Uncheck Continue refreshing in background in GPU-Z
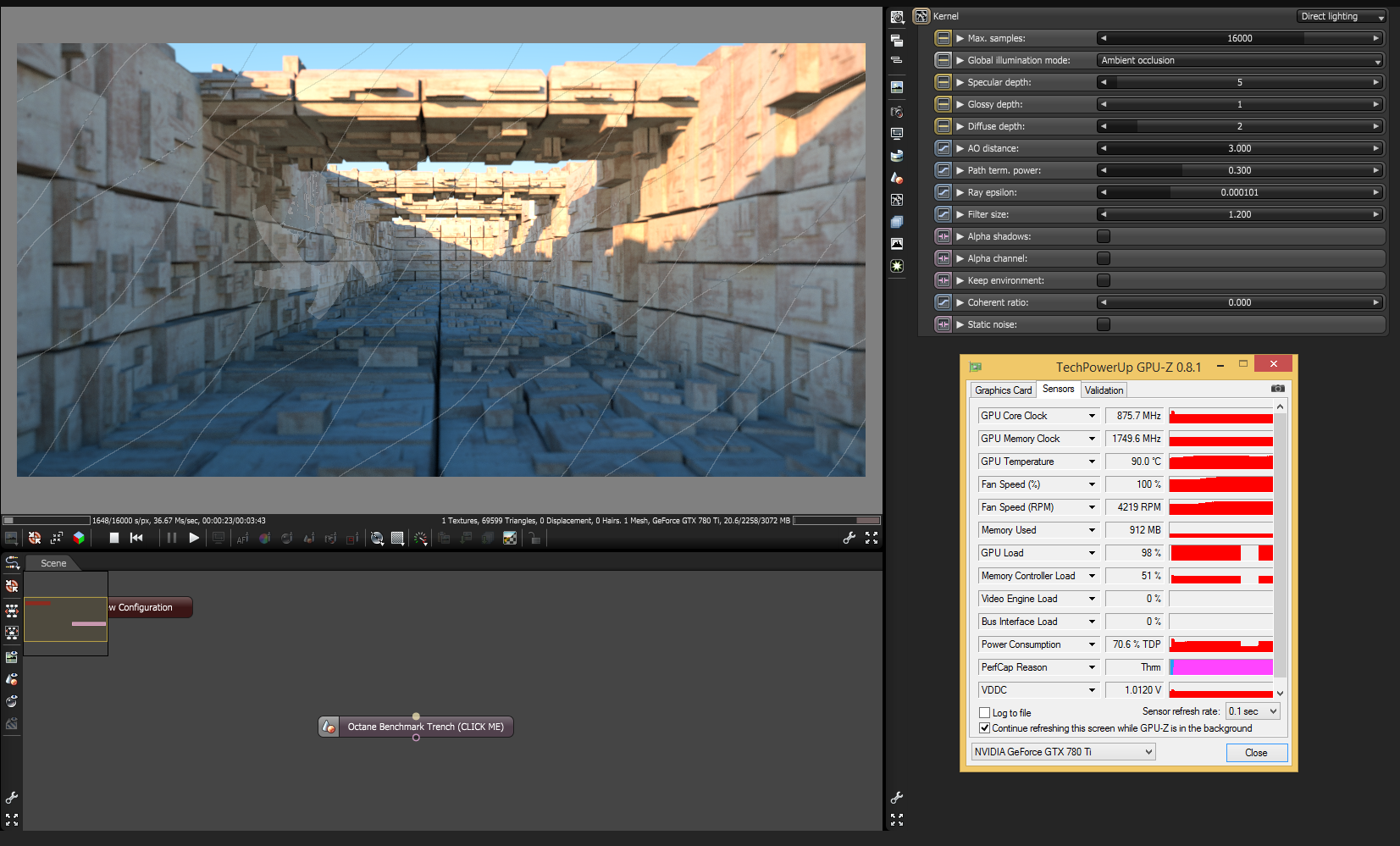This screenshot has height=846, width=1400. tap(985, 728)
